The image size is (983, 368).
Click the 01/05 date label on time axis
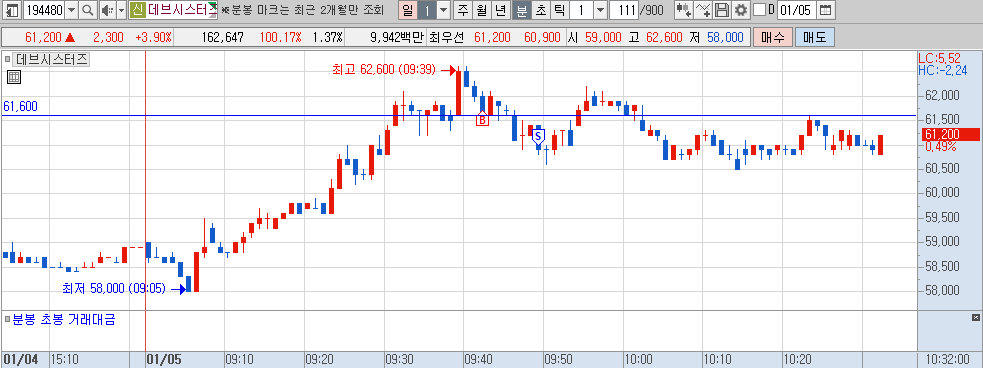(x=164, y=360)
